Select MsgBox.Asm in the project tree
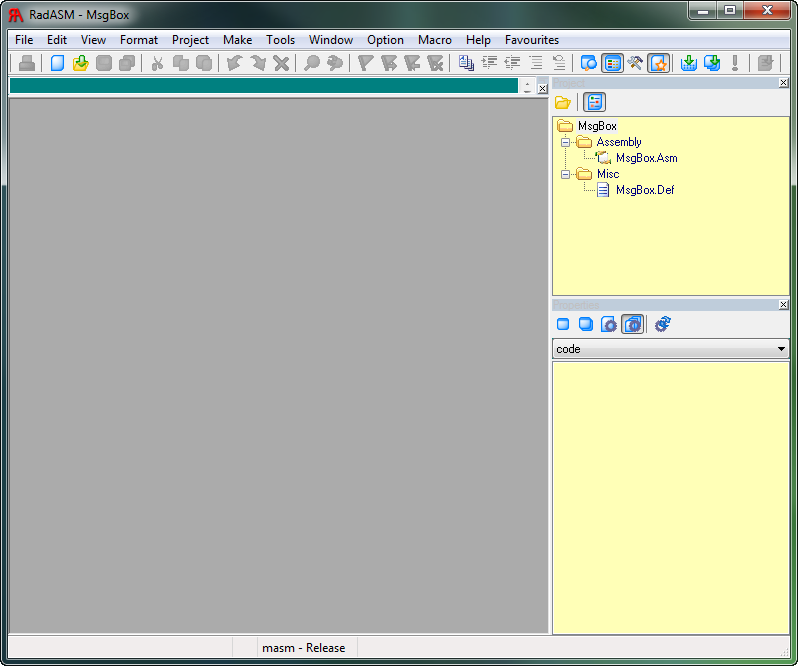Viewport: 798px width, 666px height. (x=646, y=158)
